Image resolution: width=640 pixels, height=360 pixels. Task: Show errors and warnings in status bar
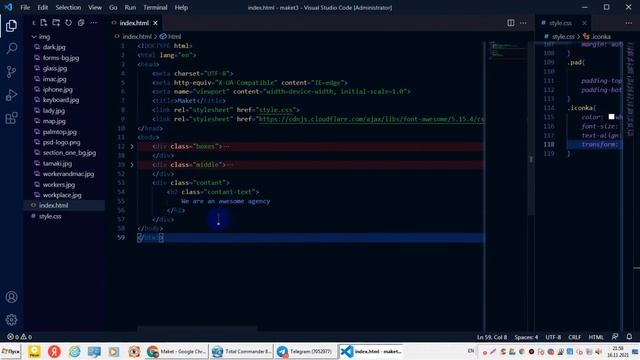[x=19, y=337]
